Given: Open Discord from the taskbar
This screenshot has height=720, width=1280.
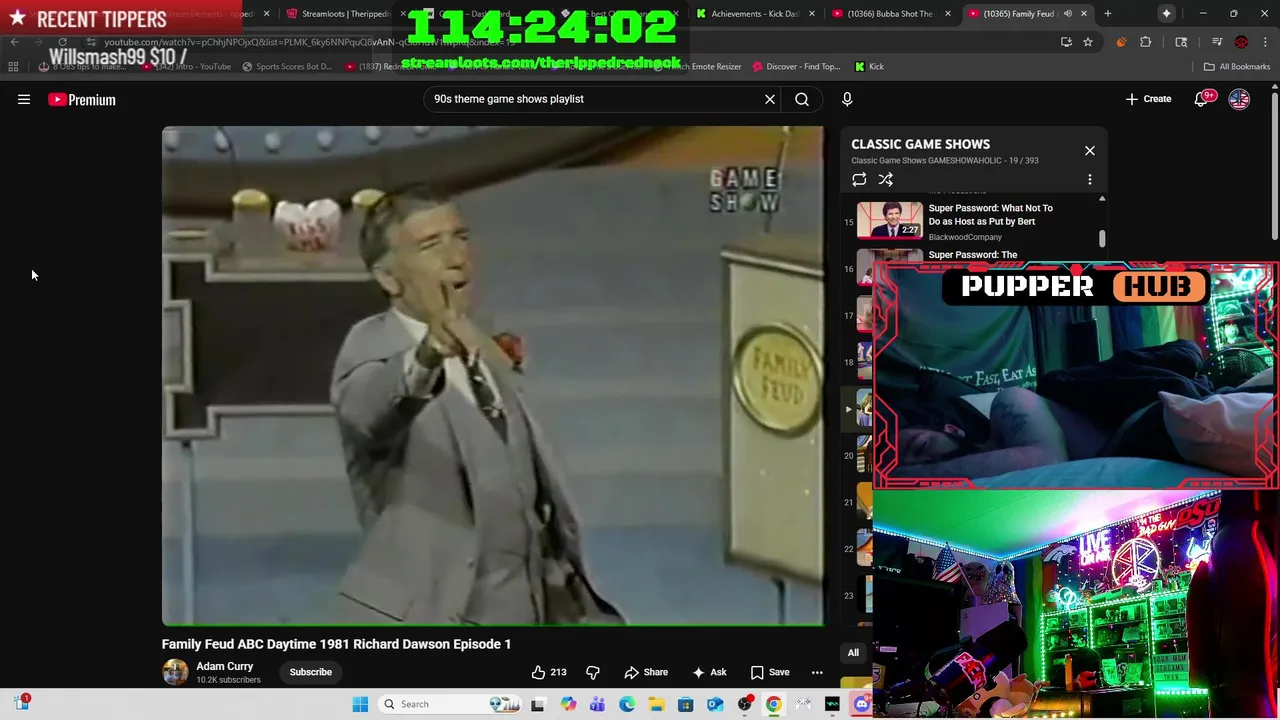Looking at the screenshot, I should pyautogui.click(x=862, y=704).
